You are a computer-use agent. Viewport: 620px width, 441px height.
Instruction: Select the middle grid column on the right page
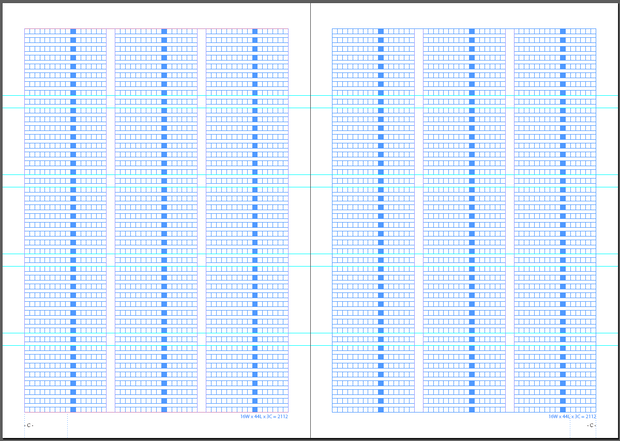tap(464, 220)
